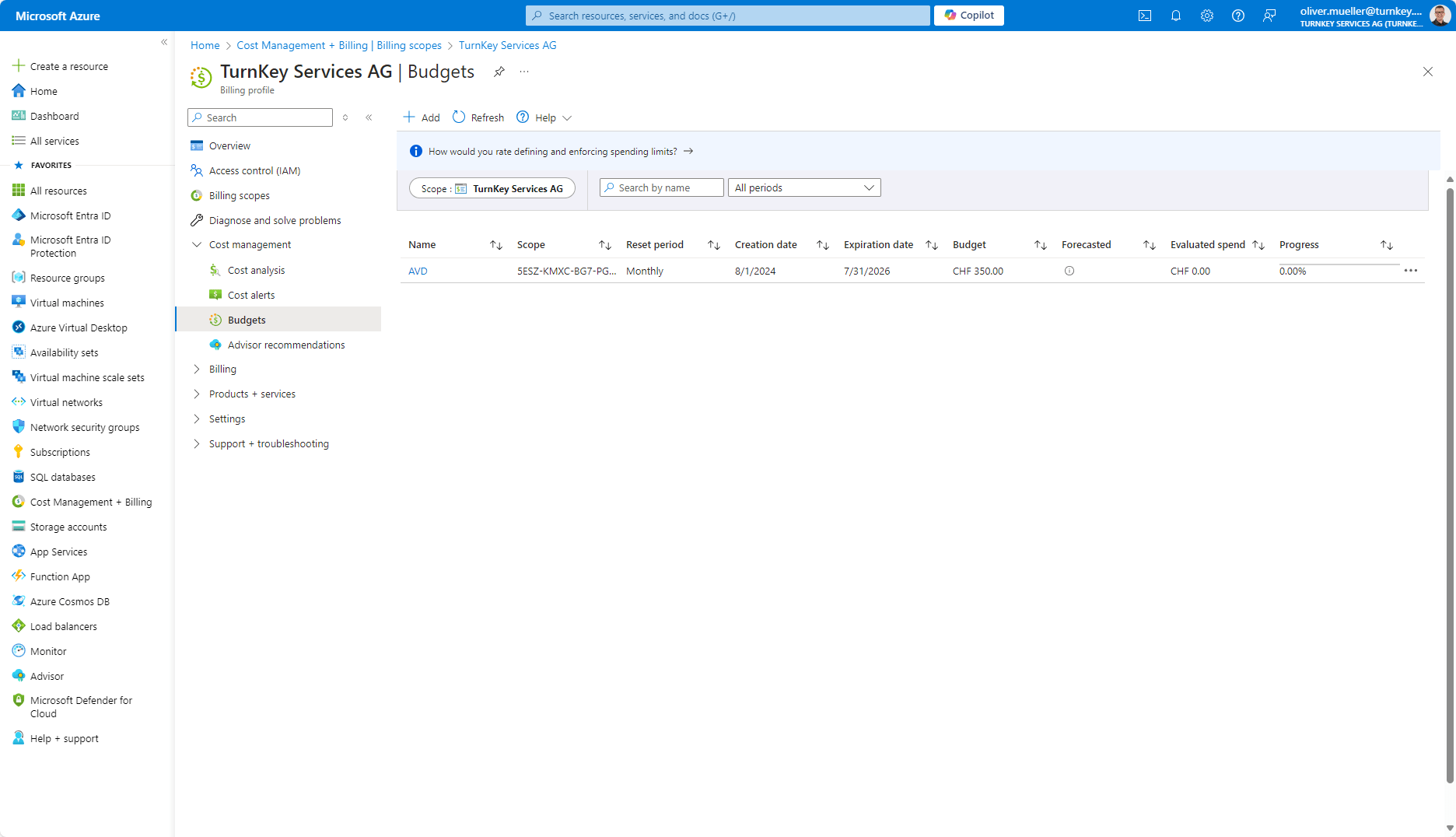The width and height of the screenshot is (1456, 837).
Task: Sort by Evaluated spend arrows
Action: coord(1258,245)
